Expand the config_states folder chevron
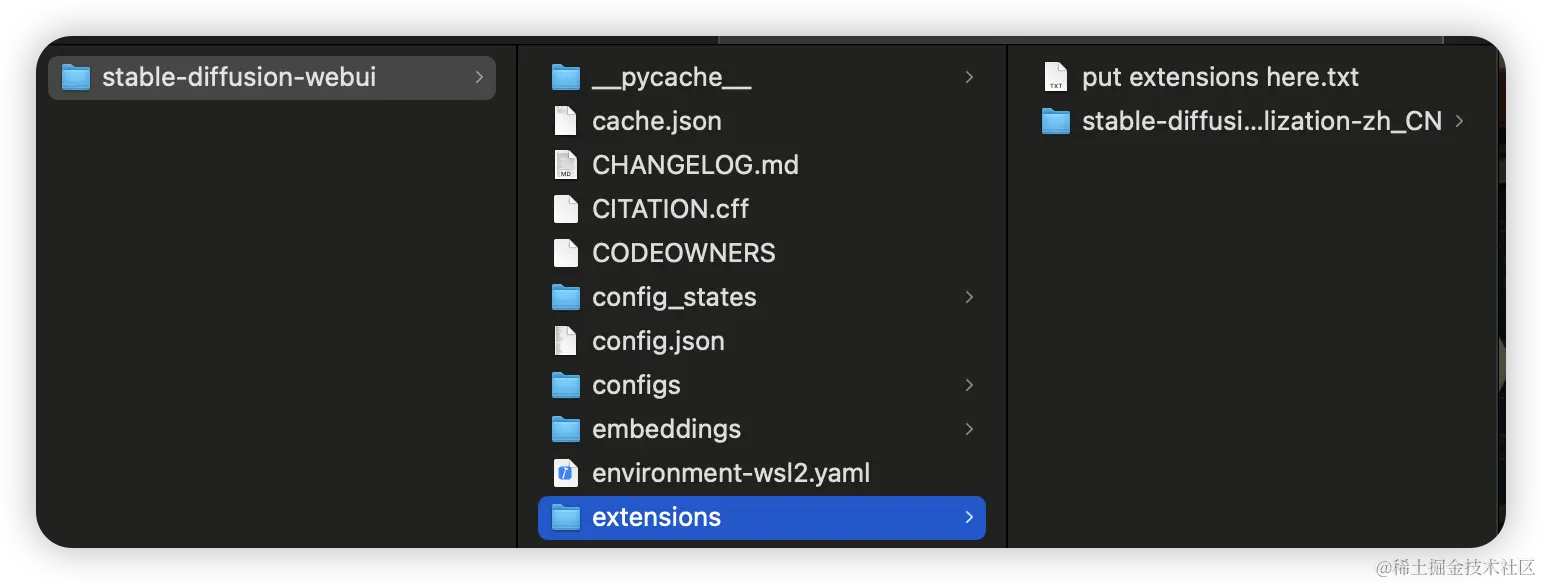 [969, 297]
